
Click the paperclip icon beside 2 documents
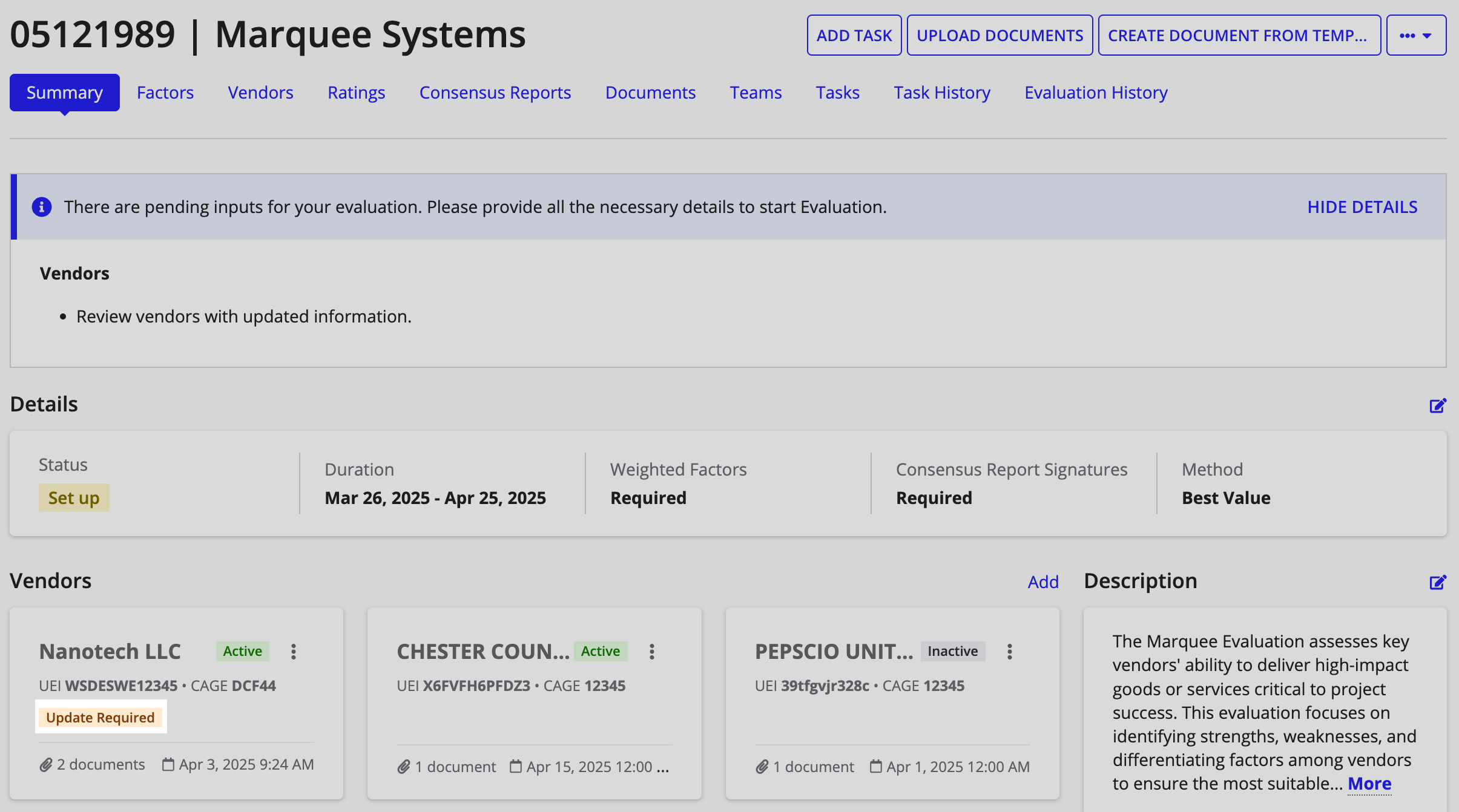tap(46, 765)
